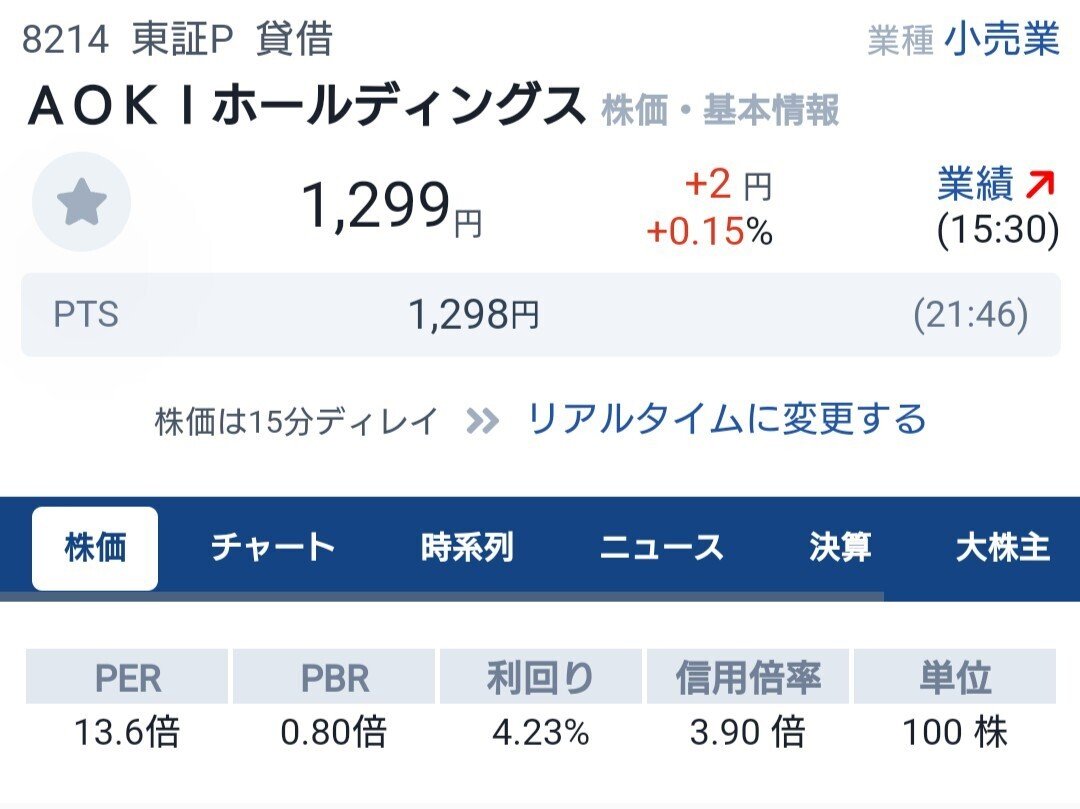Click the PER header cell

click(x=127, y=678)
